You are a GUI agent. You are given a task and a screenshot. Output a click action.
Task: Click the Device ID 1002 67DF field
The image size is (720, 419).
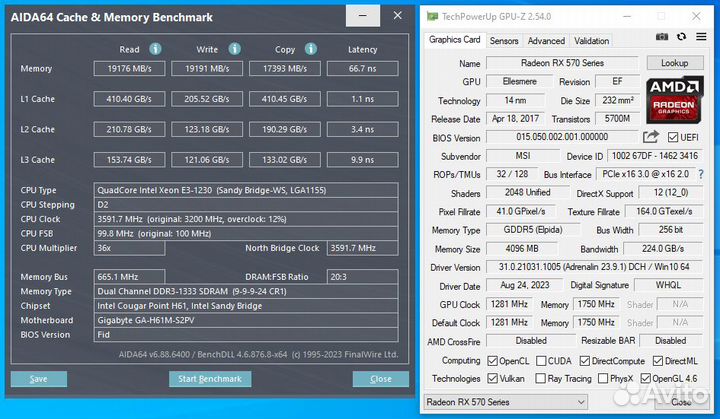coord(655,156)
